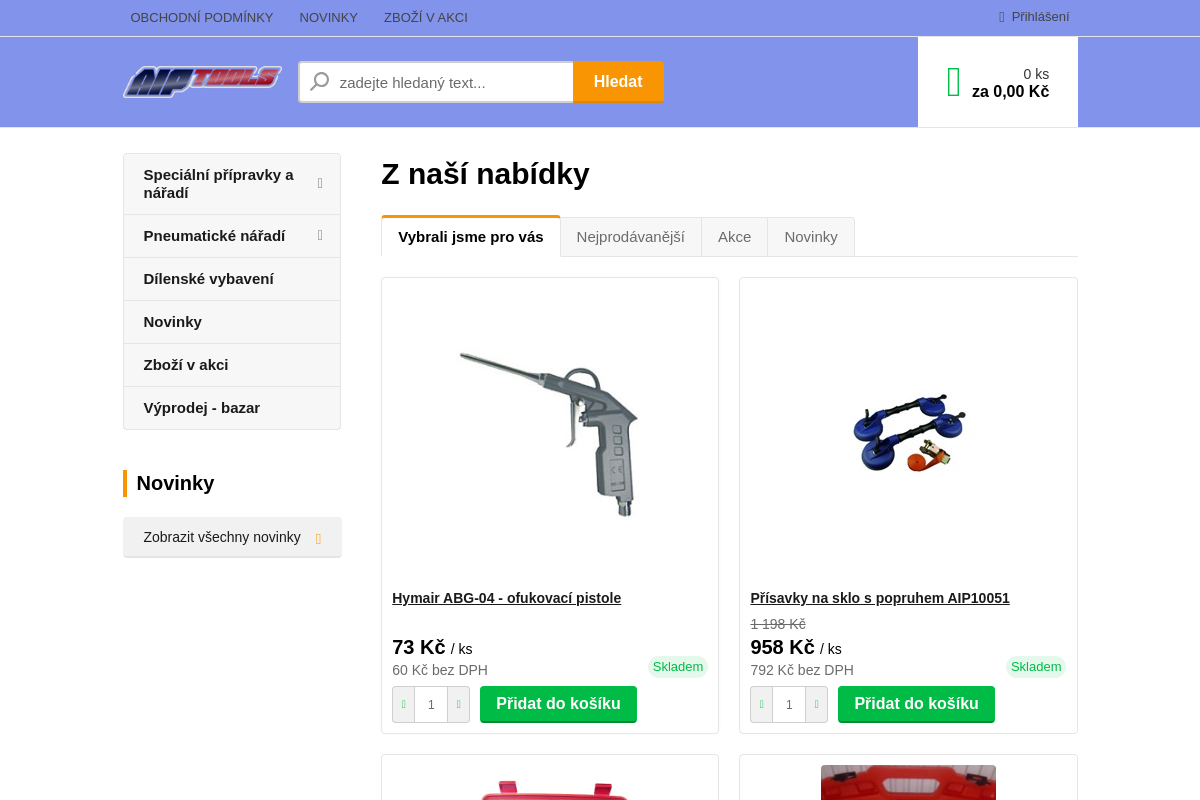This screenshot has height=800, width=1200.
Task: Click the arrow icon on Zobrazit všechny novinky
Action: (318, 537)
